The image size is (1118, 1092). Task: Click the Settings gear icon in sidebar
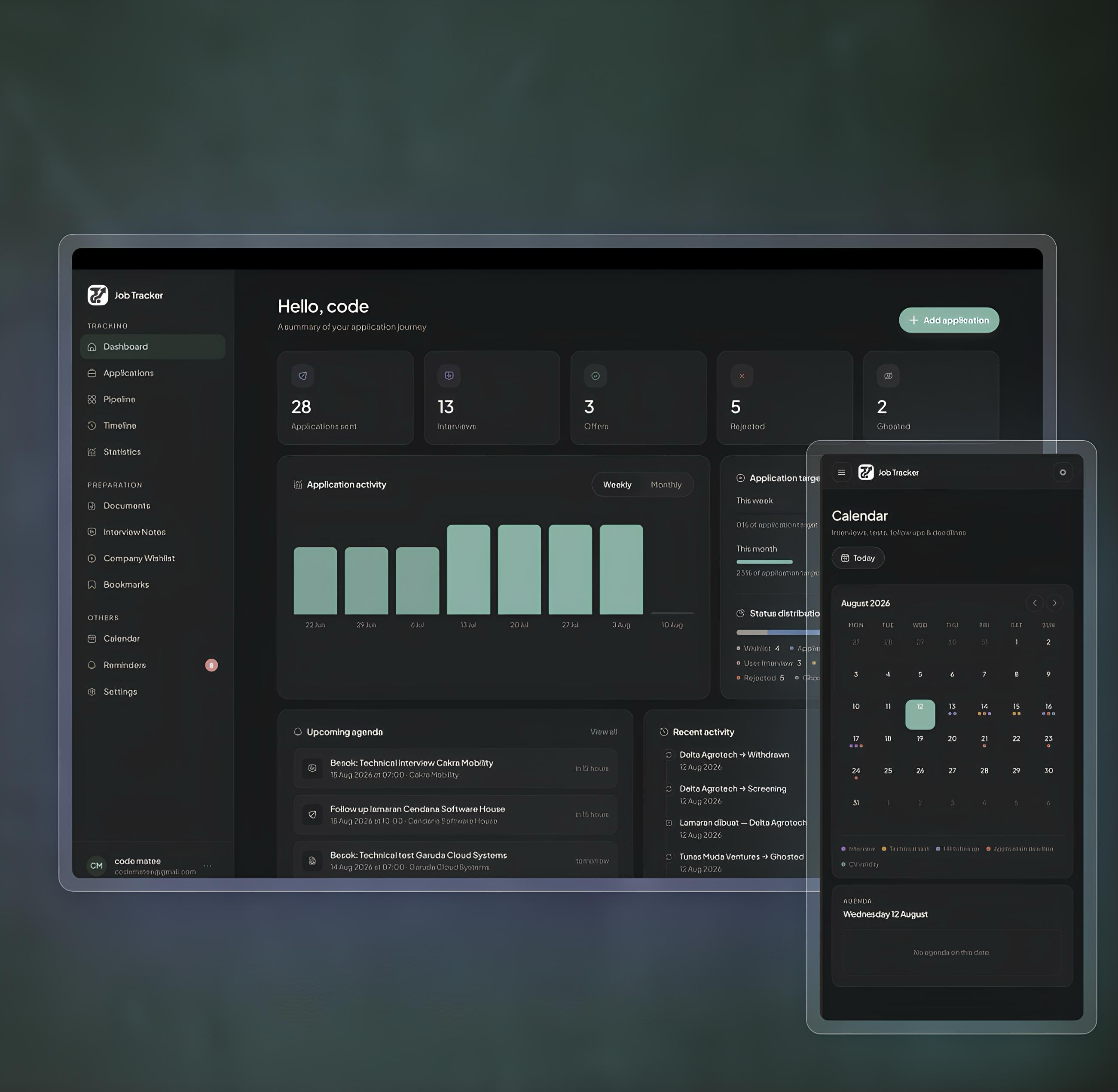(x=92, y=692)
